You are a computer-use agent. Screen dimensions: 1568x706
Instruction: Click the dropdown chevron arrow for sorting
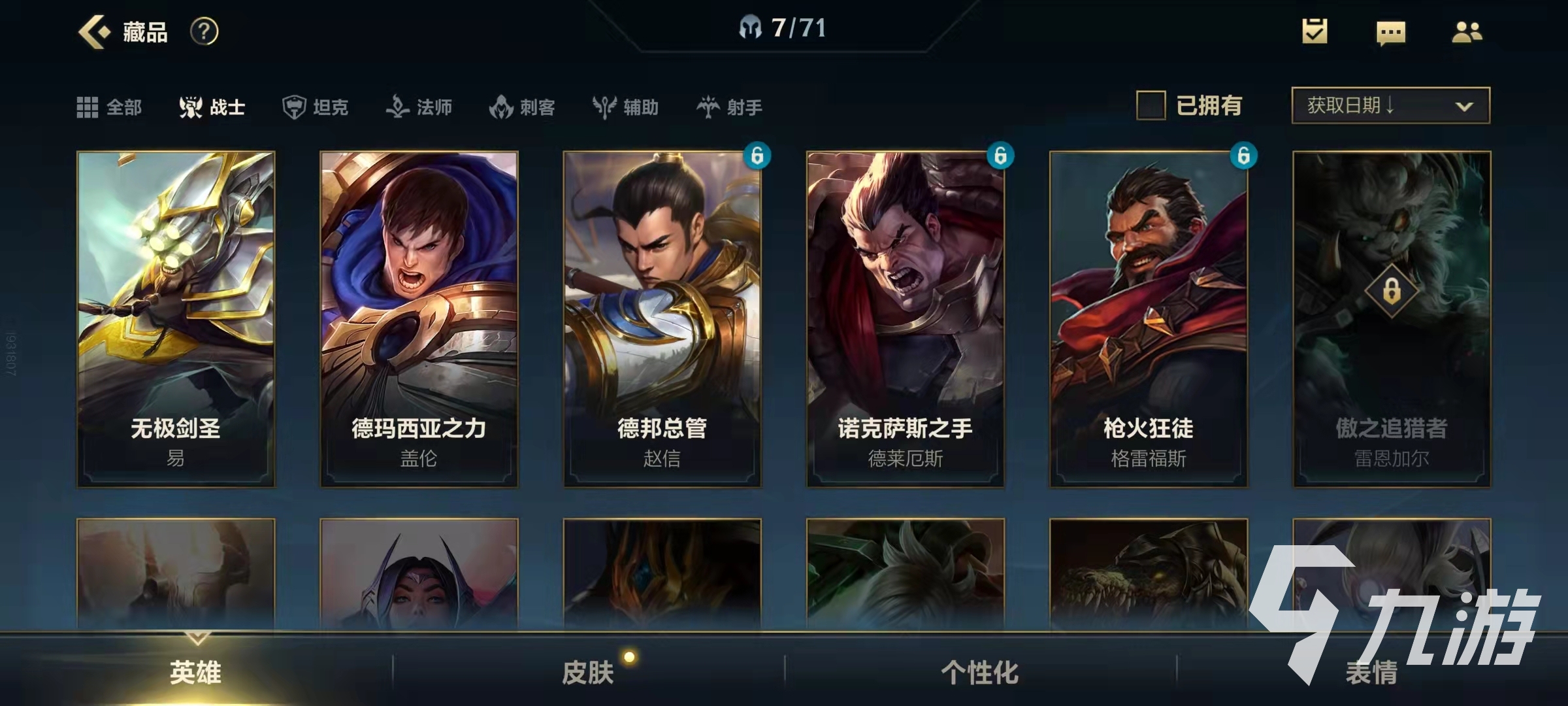[x=1464, y=106]
